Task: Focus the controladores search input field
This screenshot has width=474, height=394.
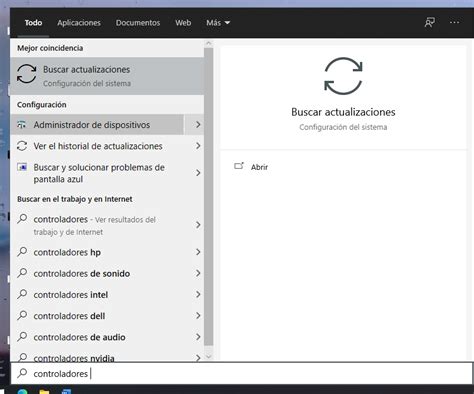Action: click(x=241, y=373)
